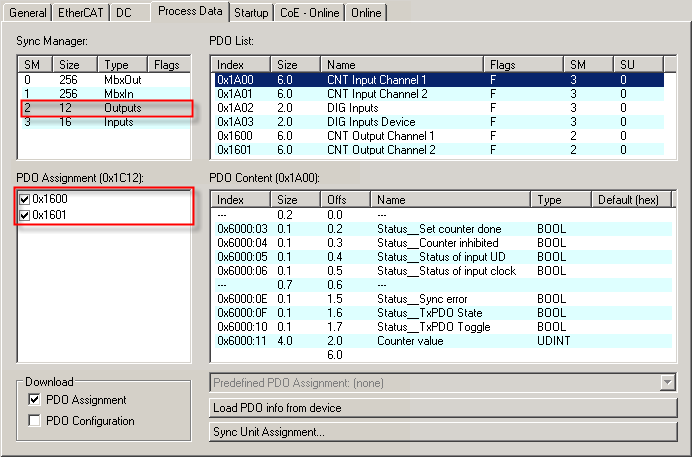The width and height of the screenshot is (692, 457).
Task: Select CNT Input Channel 1 PDO row
Action: pyautogui.click(x=439, y=80)
